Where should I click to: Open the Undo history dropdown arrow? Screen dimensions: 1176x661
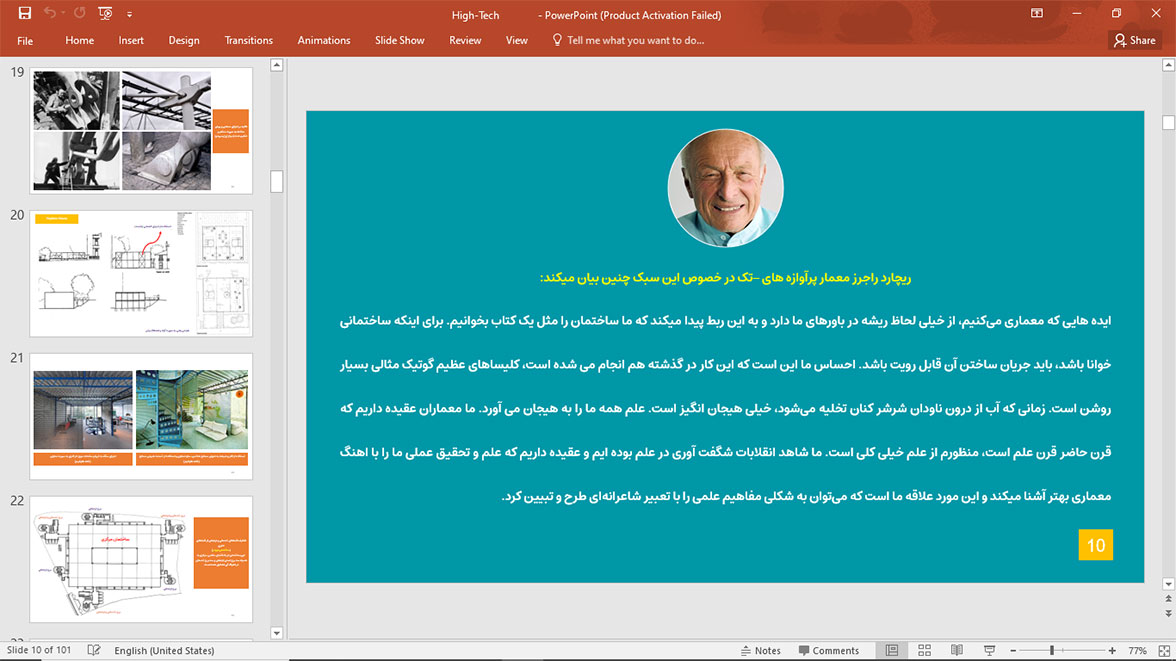pyautogui.click(x=63, y=14)
